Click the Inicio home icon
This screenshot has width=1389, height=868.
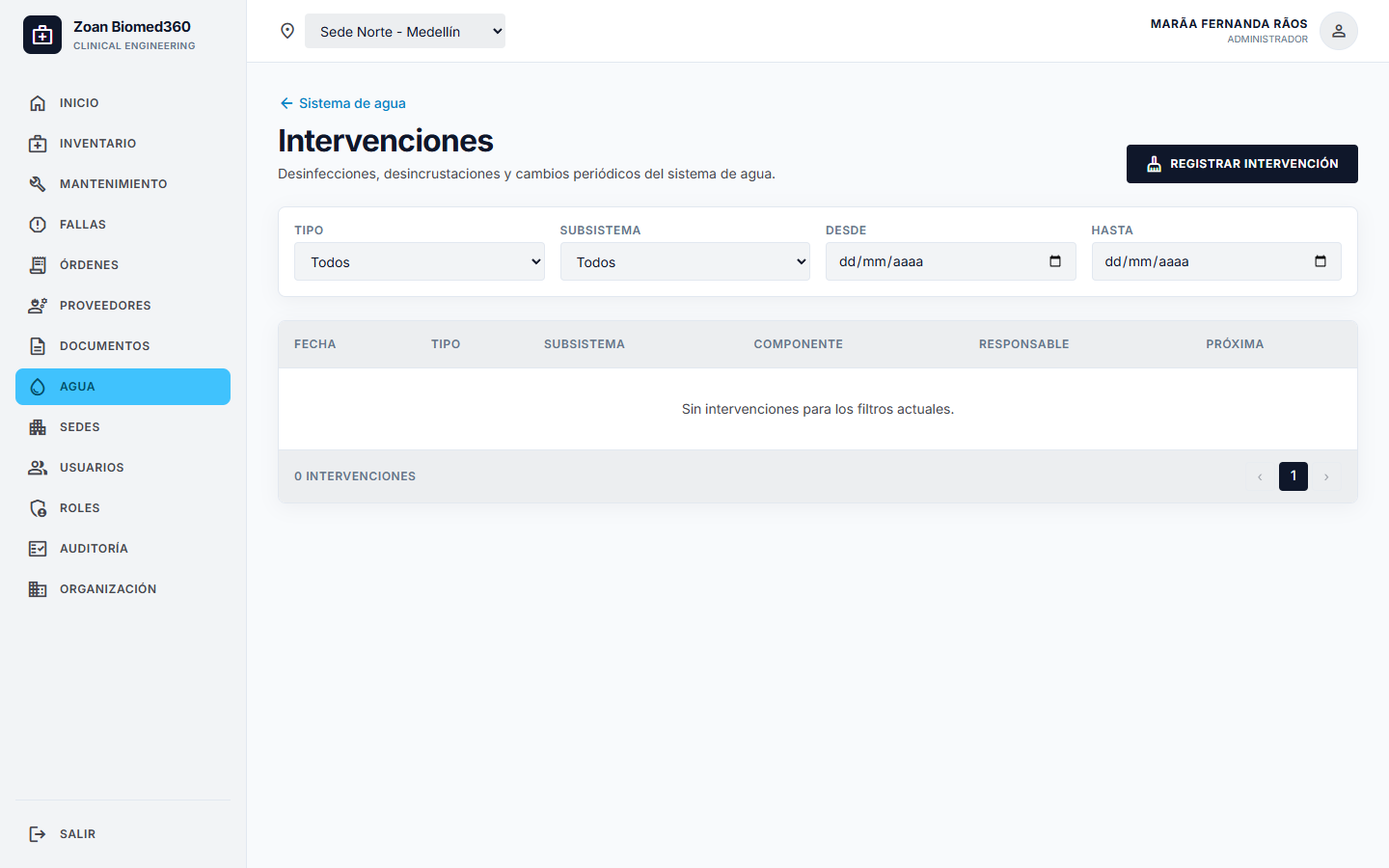[38, 103]
